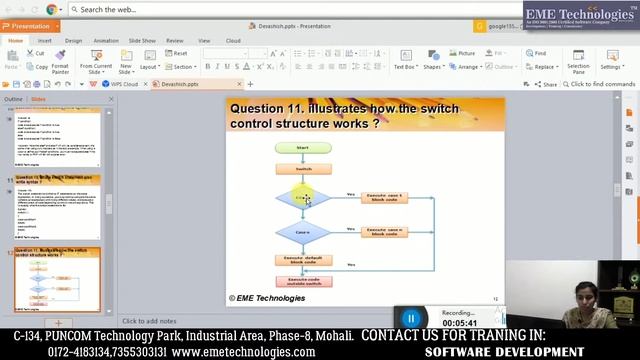Image resolution: width=640 pixels, height=360 pixels.
Task: Click the clear formatting eraser icon
Action: tap(283, 67)
